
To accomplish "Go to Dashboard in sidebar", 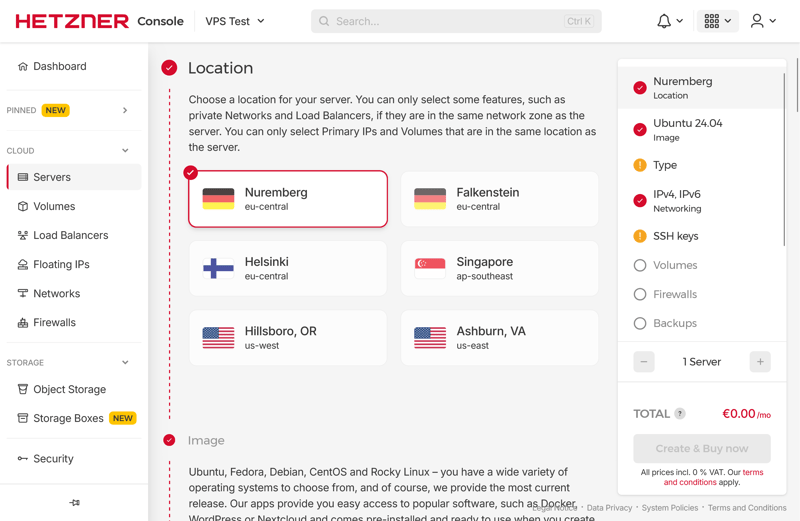I will 59,66.
